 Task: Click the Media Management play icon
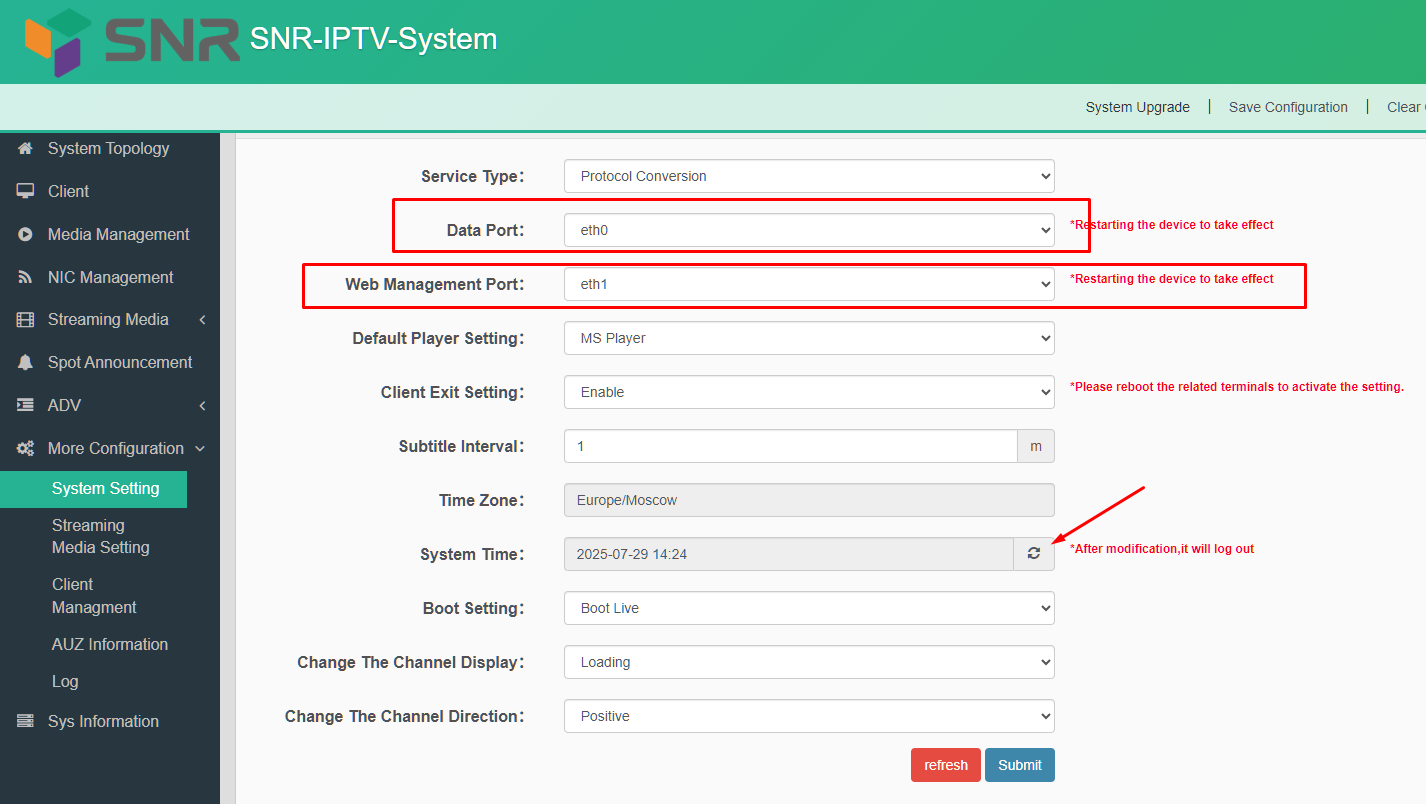(26, 234)
